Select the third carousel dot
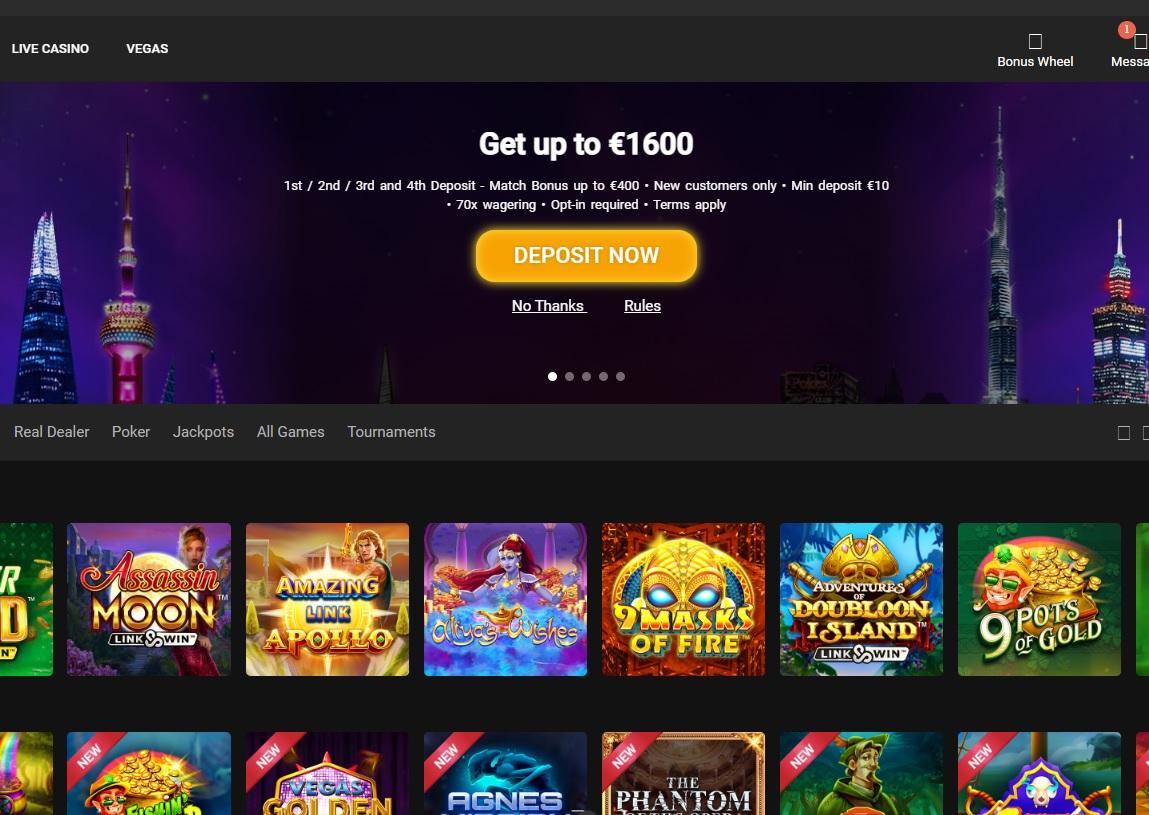Image resolution: width=1149 pixels, height=815 pixels. pyautogui.click(x=586, y=376)
